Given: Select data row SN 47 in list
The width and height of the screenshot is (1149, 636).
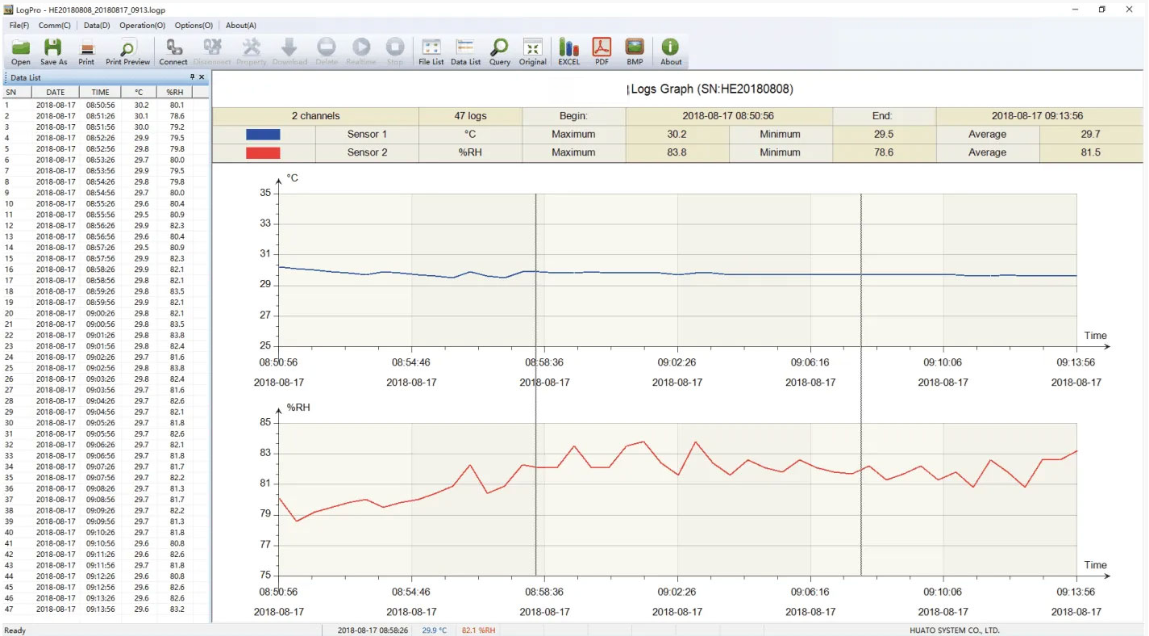Looking at the screenshot, I should 100,609.
